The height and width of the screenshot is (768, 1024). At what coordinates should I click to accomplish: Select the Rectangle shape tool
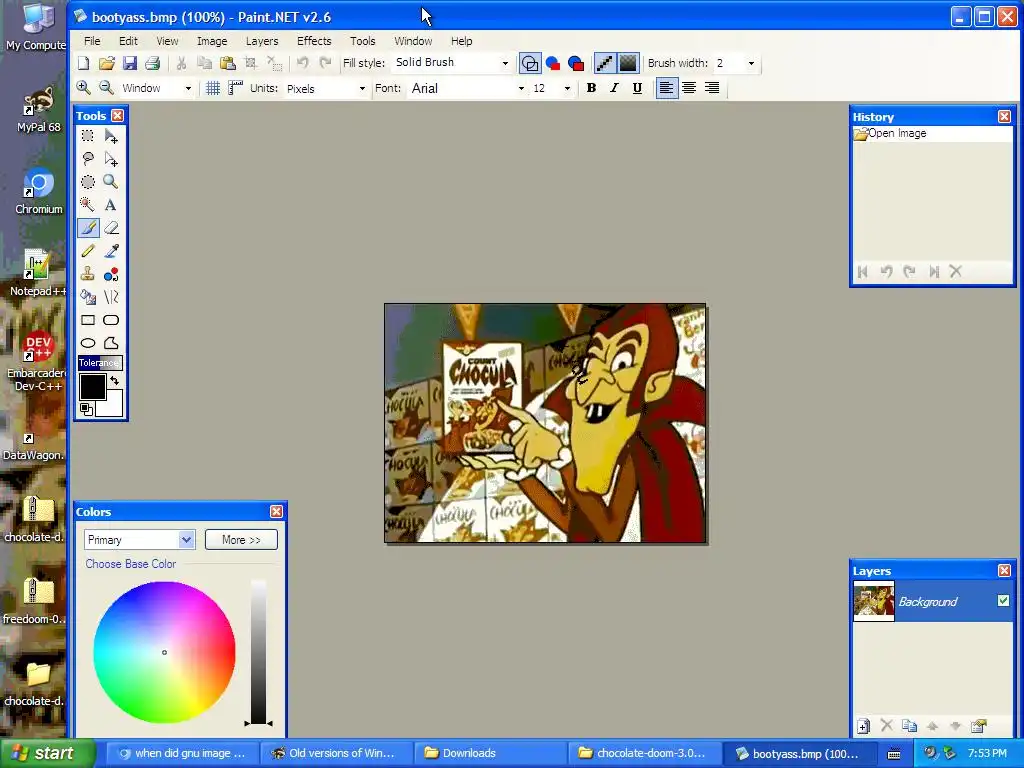point(88,320)
